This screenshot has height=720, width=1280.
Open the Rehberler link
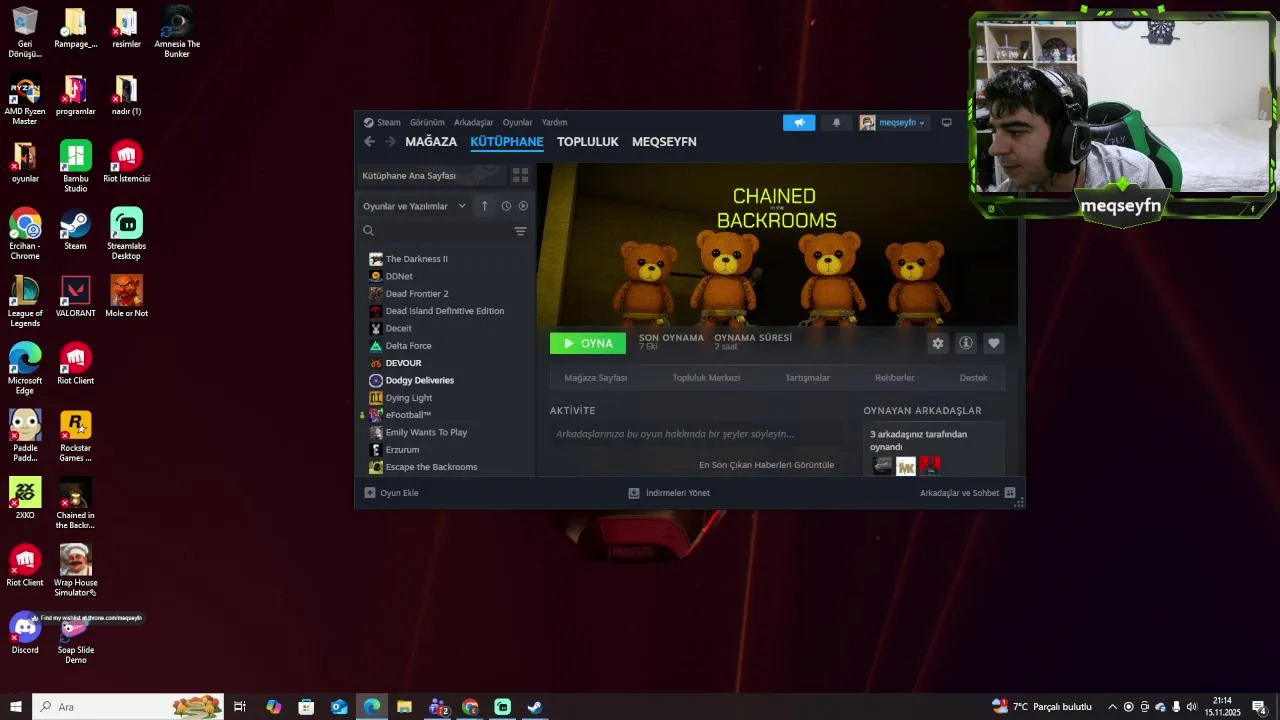pyautogui.click(x=895, y=378)
